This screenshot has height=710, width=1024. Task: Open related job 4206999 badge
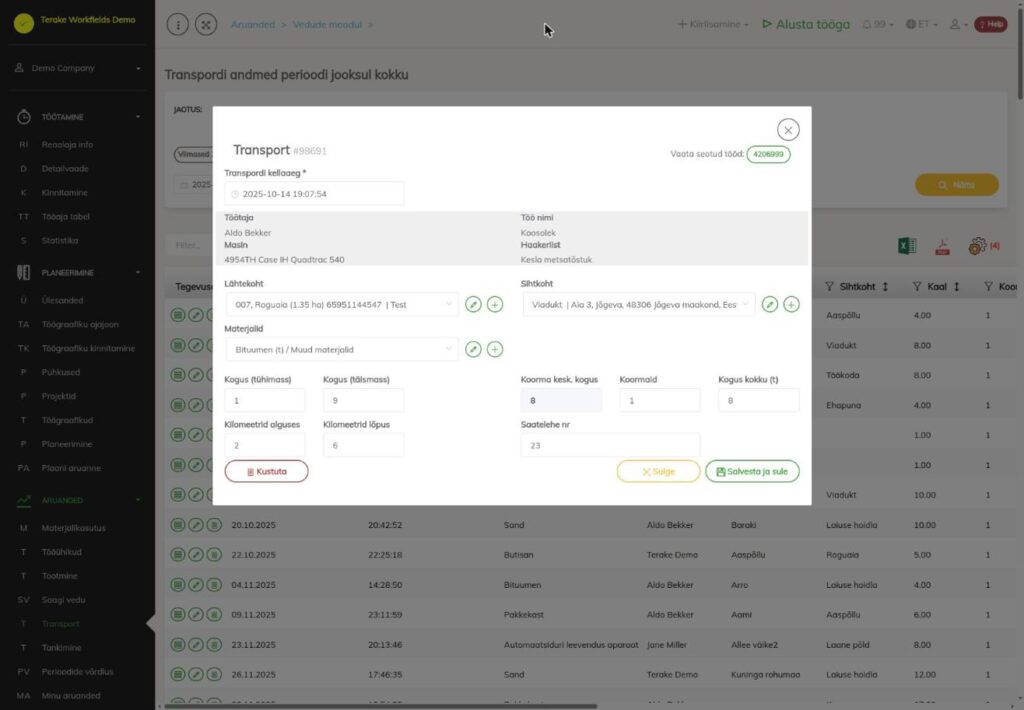768,154
